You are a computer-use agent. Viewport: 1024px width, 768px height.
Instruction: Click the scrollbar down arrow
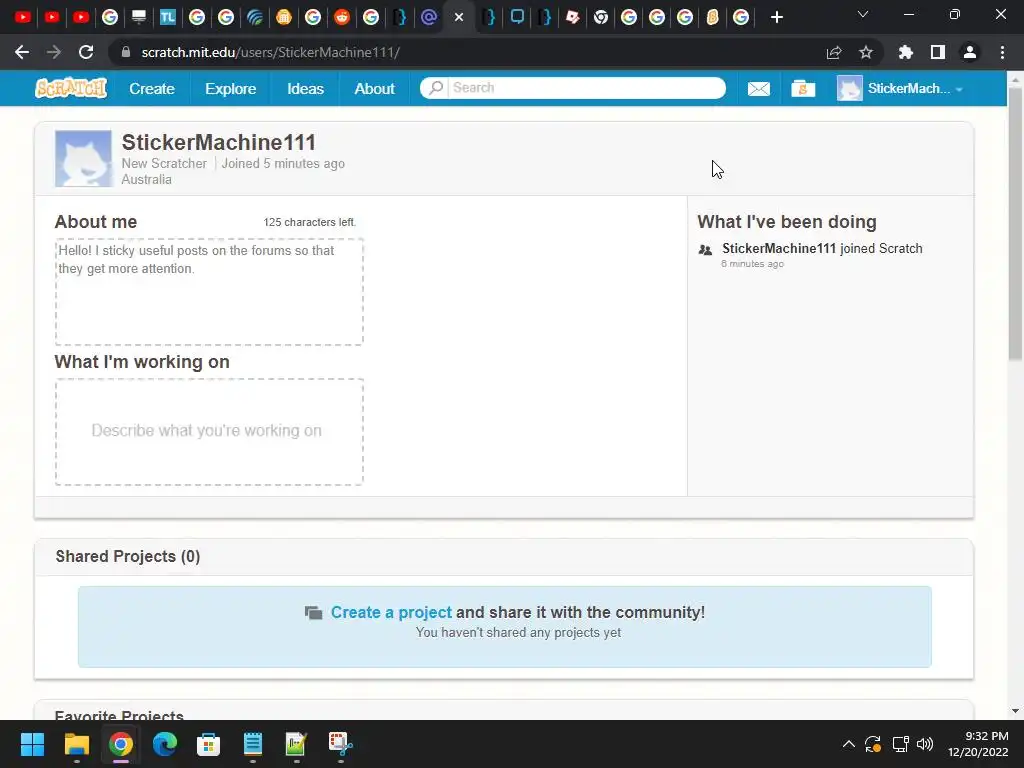(1015, 711)
